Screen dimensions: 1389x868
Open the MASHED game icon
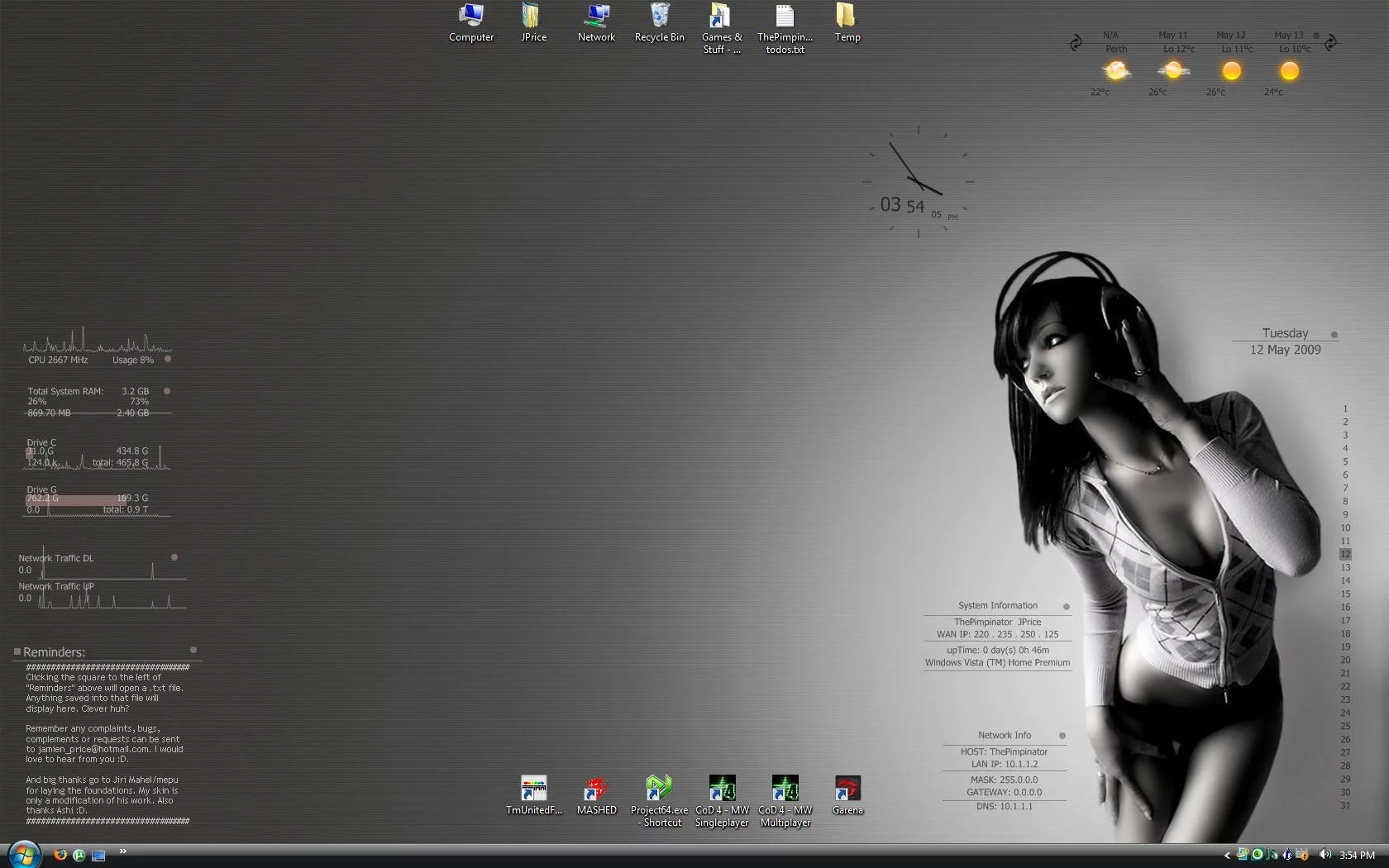tap(596, 789)
